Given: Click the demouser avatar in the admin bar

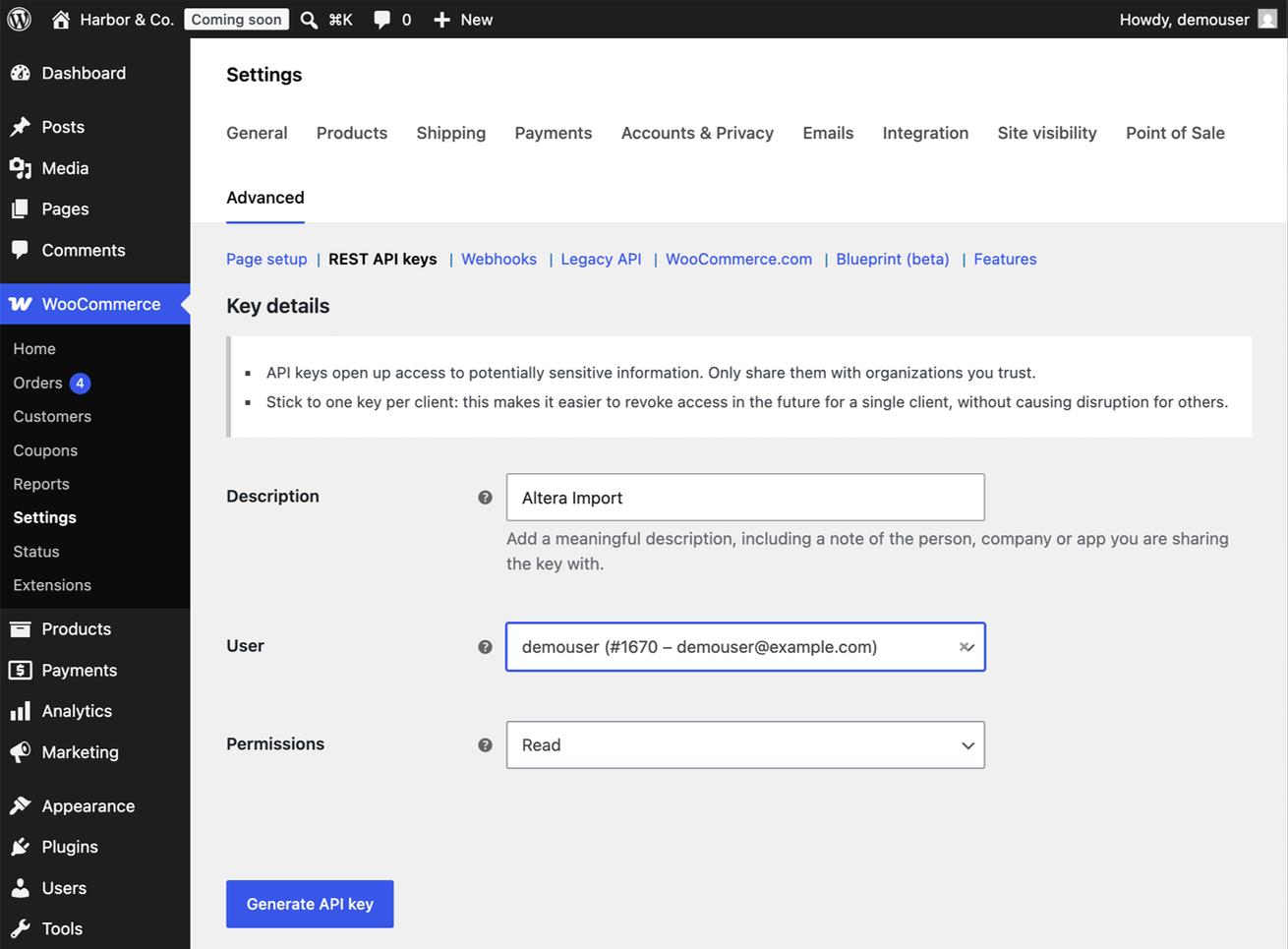Looking at the screenshot, I should point(1267,19).
